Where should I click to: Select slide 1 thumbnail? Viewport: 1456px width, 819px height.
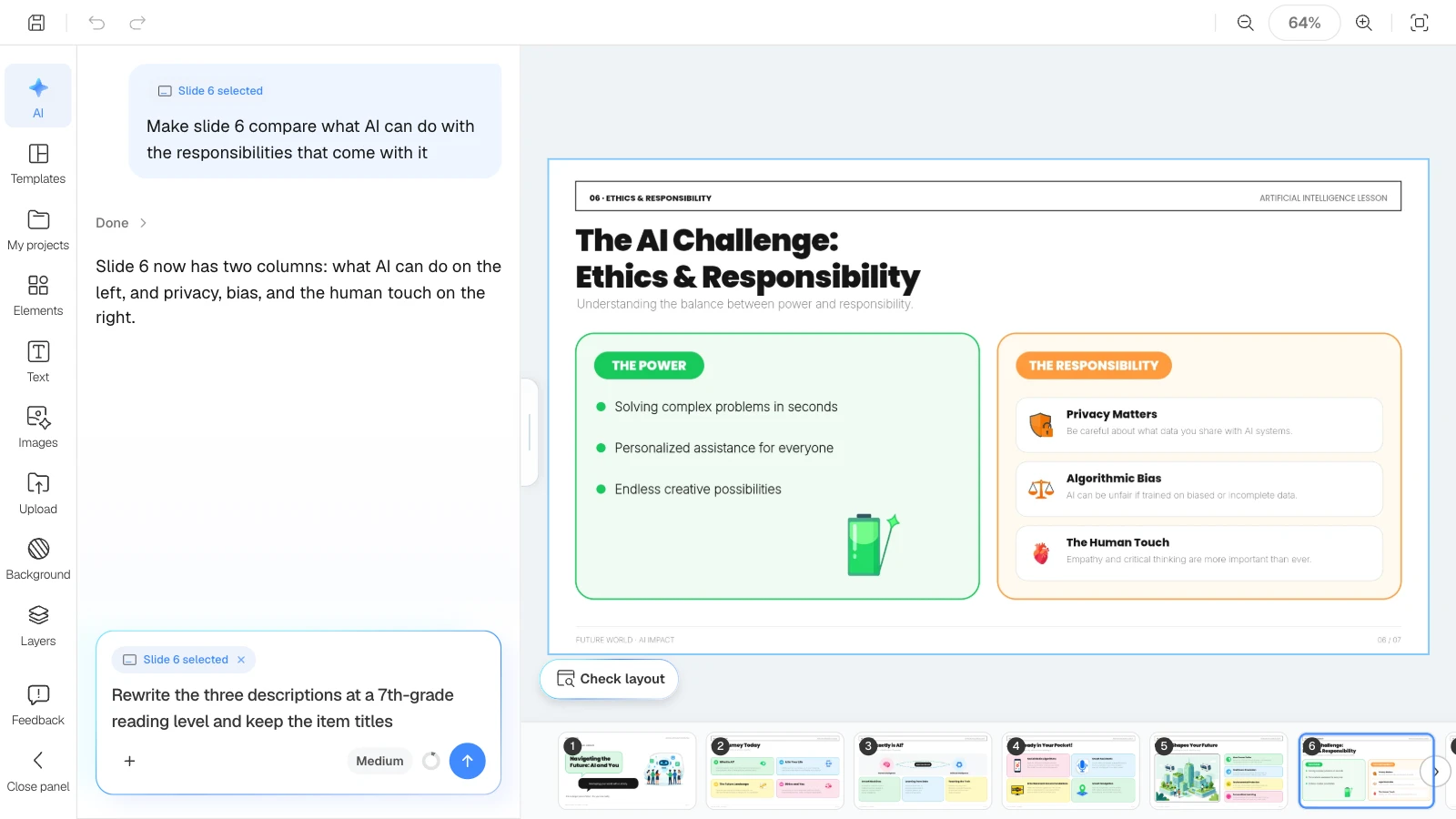(627, 771)
